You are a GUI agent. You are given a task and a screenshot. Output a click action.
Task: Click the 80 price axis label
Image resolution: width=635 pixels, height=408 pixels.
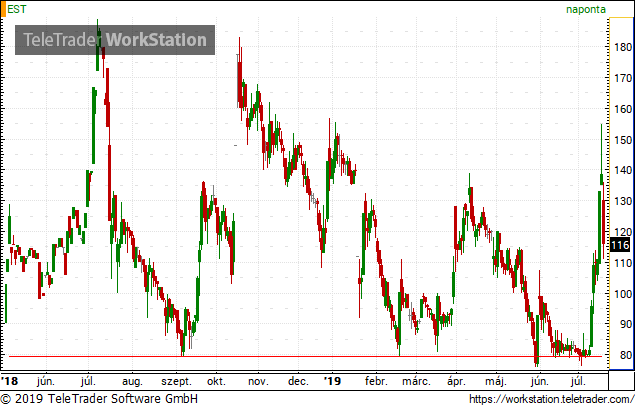(x=626, y=355)
